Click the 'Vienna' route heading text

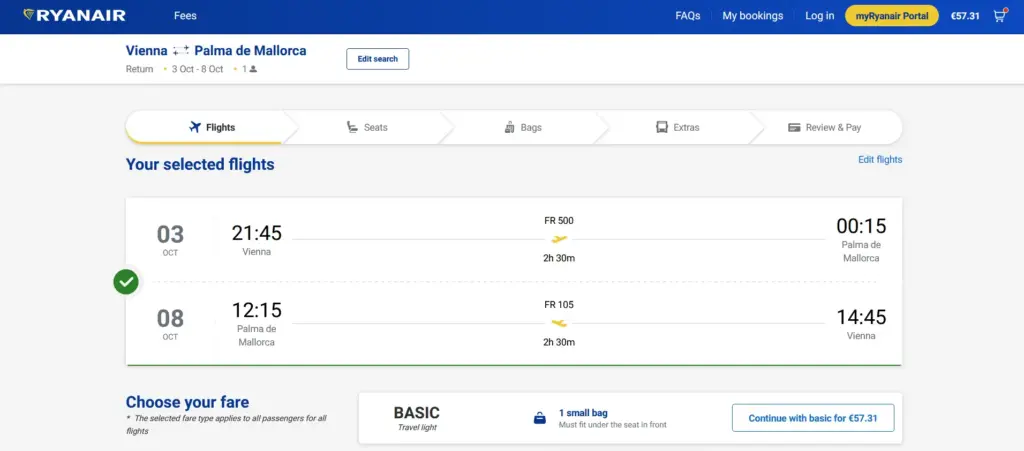[x=147, y=51]
